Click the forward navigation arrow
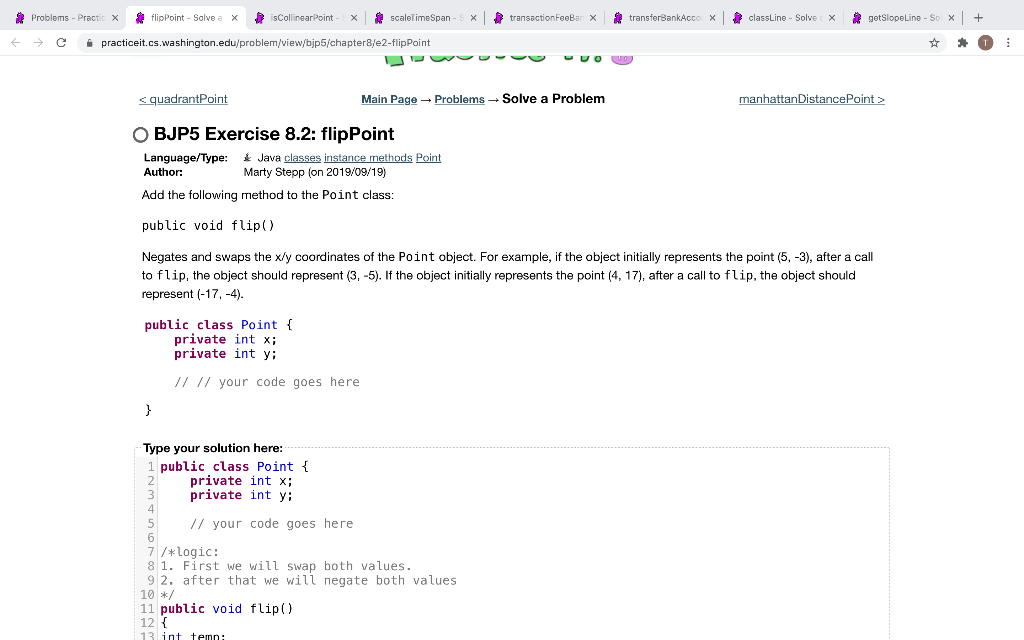The image size is (1024, 640). 38,43
